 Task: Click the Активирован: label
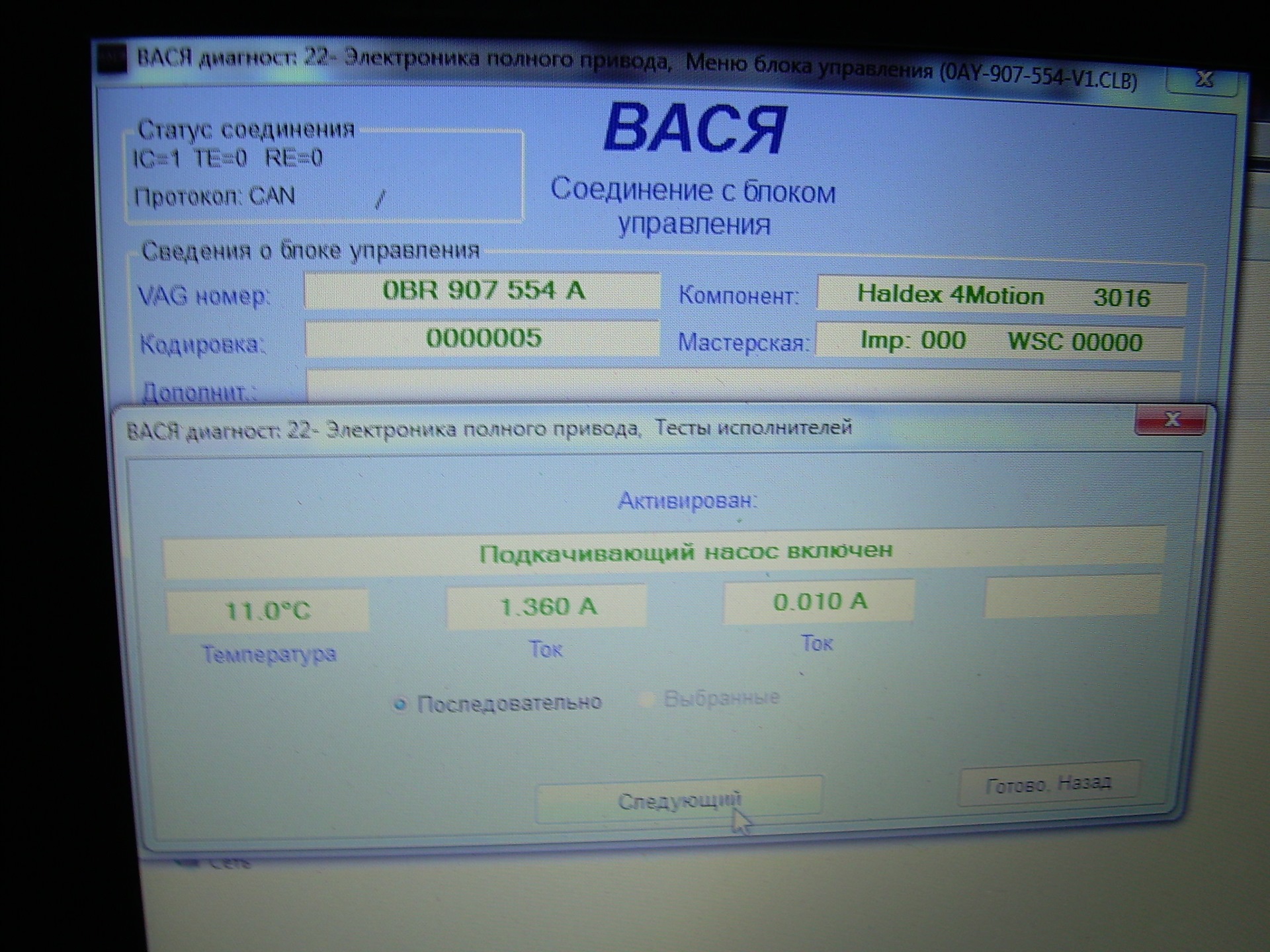tap(687, 500)
